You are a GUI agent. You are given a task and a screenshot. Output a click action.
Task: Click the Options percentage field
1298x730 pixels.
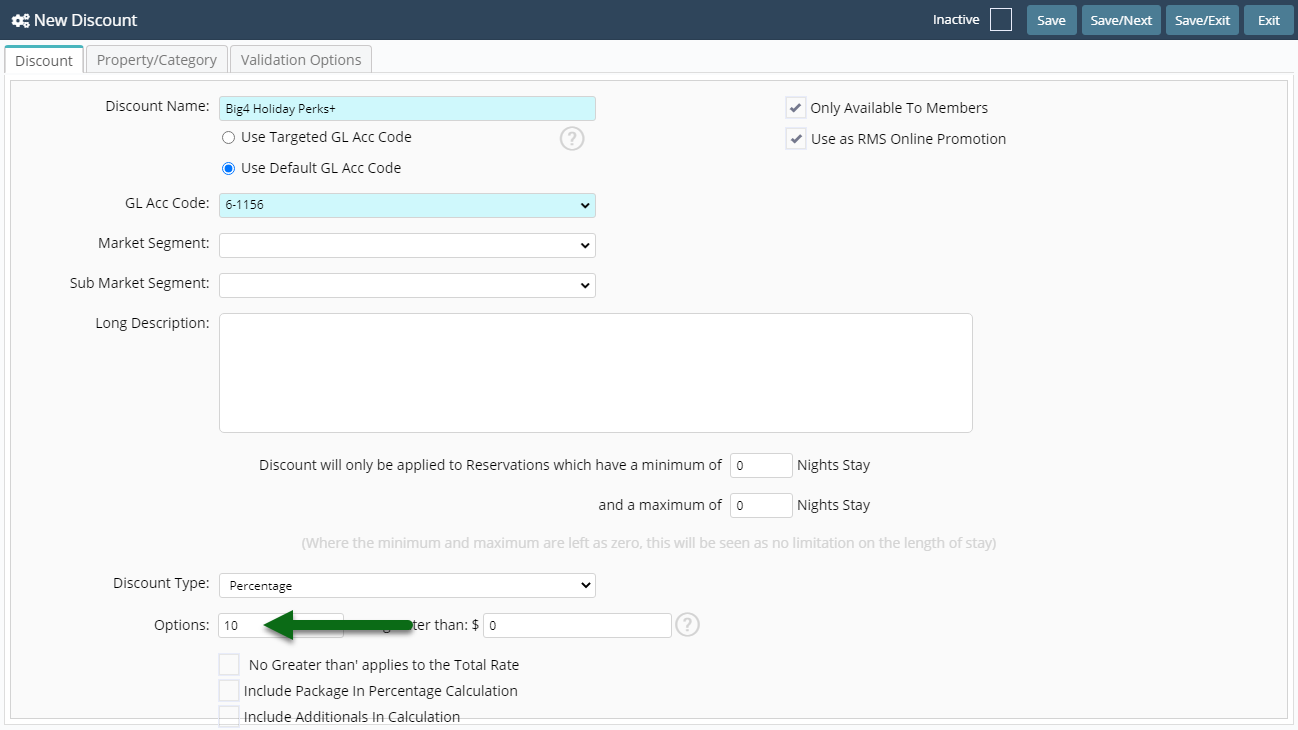[281, 625]
